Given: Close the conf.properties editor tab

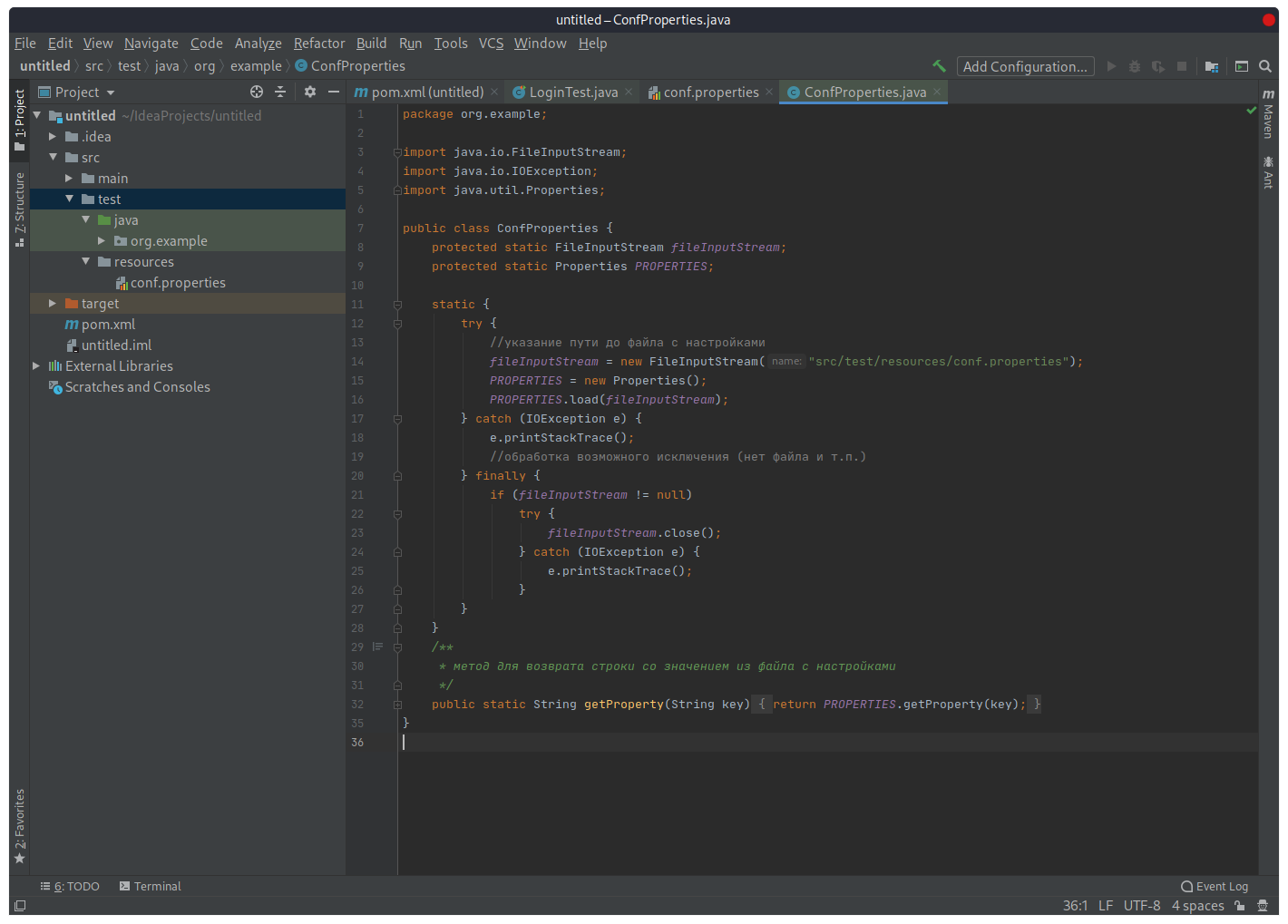Looking at the screenshot, I should [769, 92].
